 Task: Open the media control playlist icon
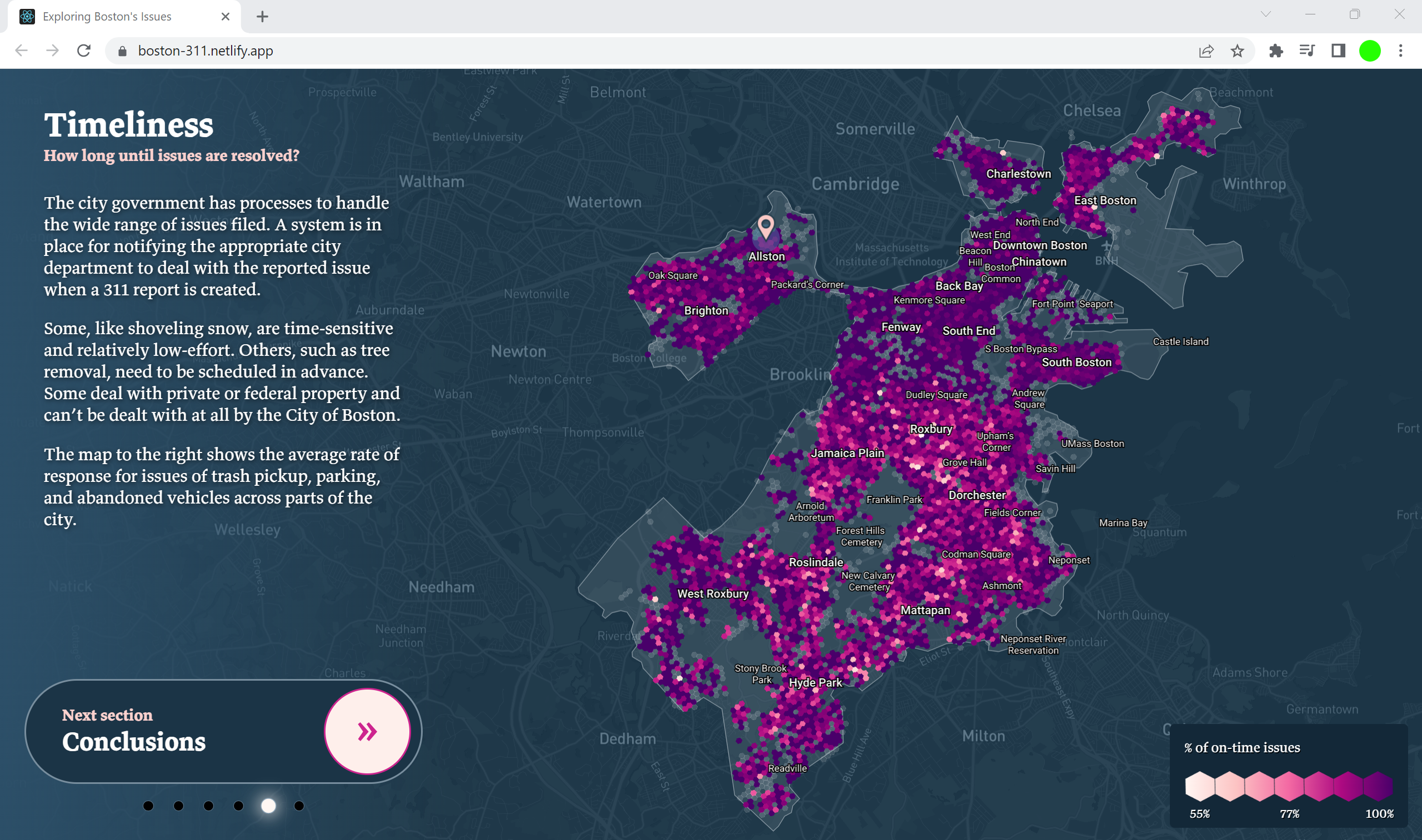(x=1307, y=51)
